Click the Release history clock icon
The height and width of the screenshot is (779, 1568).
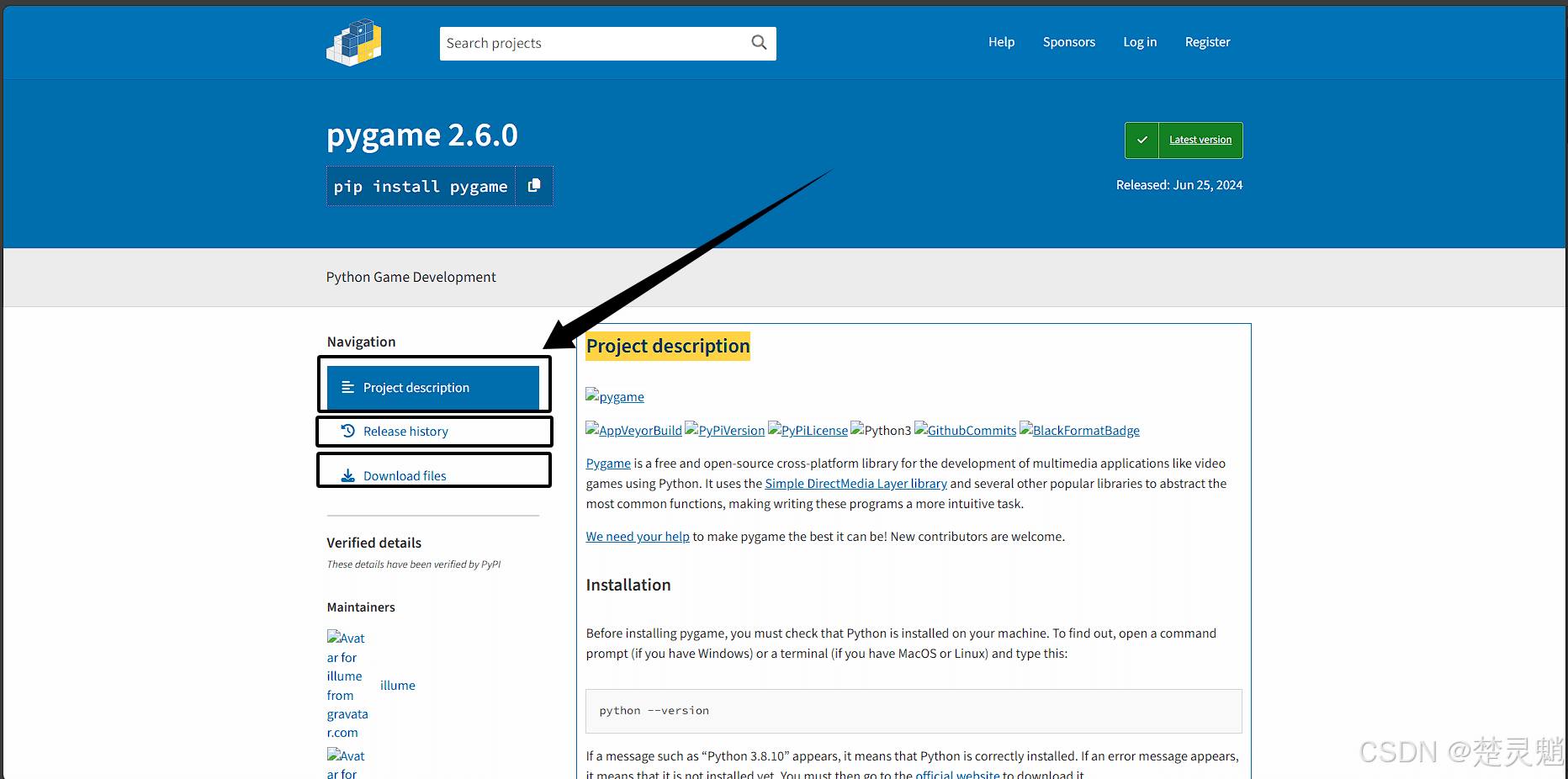pos(347,432)
